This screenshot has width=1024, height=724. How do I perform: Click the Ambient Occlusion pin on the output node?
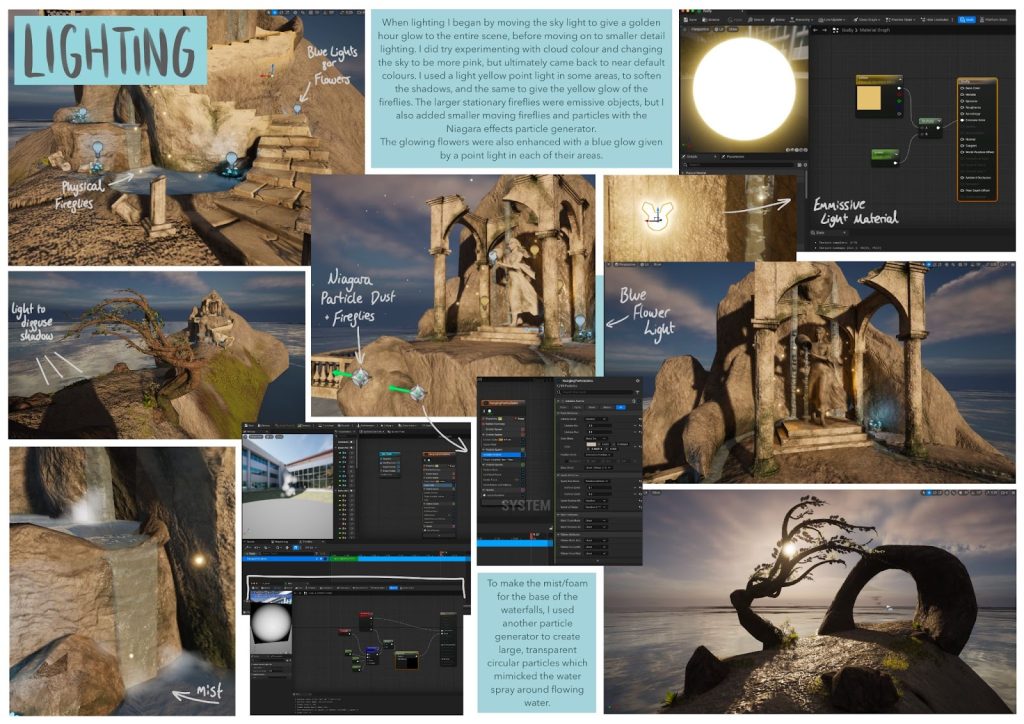962,178
